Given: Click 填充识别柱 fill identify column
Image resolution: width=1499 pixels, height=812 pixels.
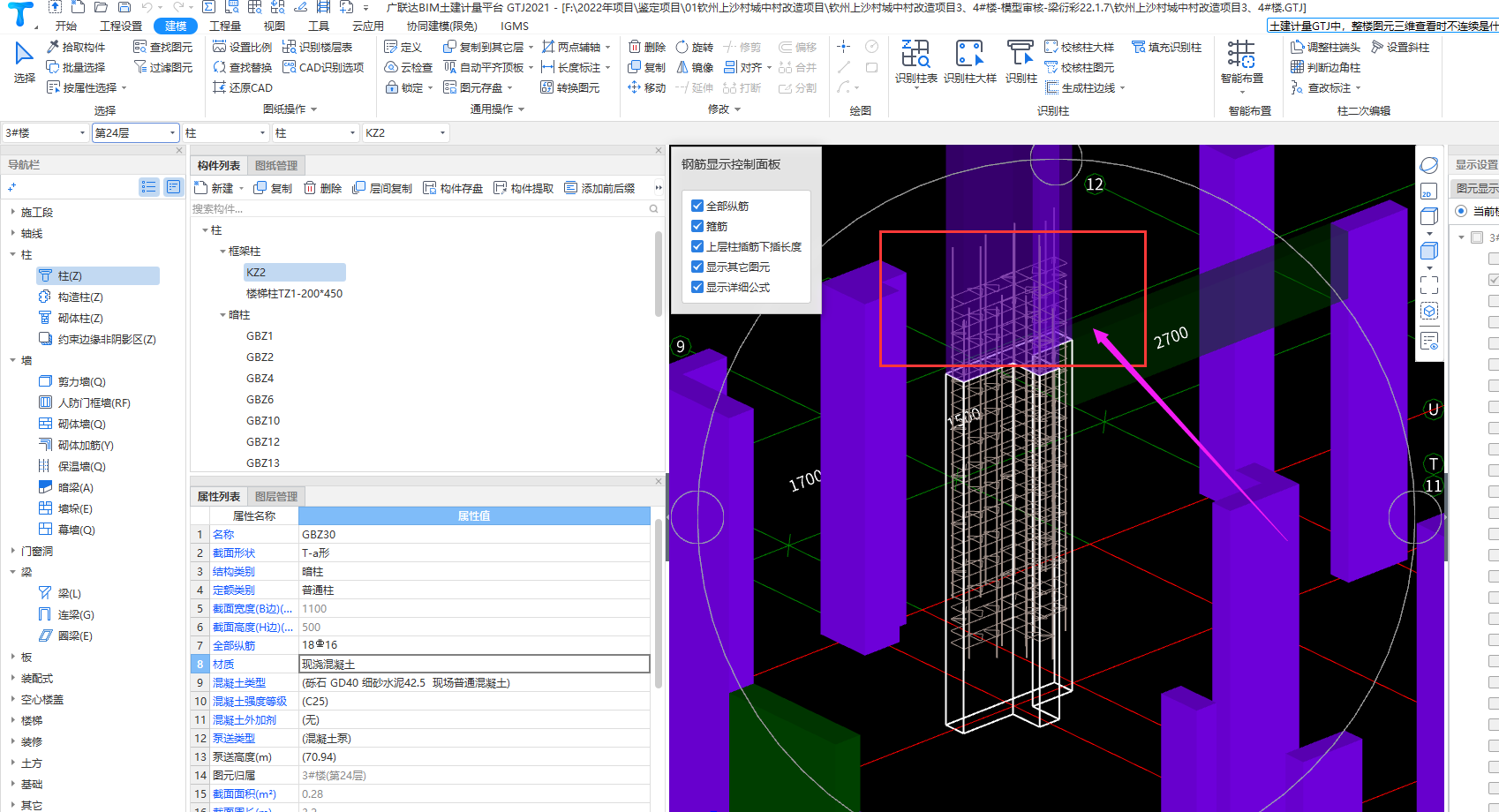Looking at the screenshot, I should [1166, 47].
